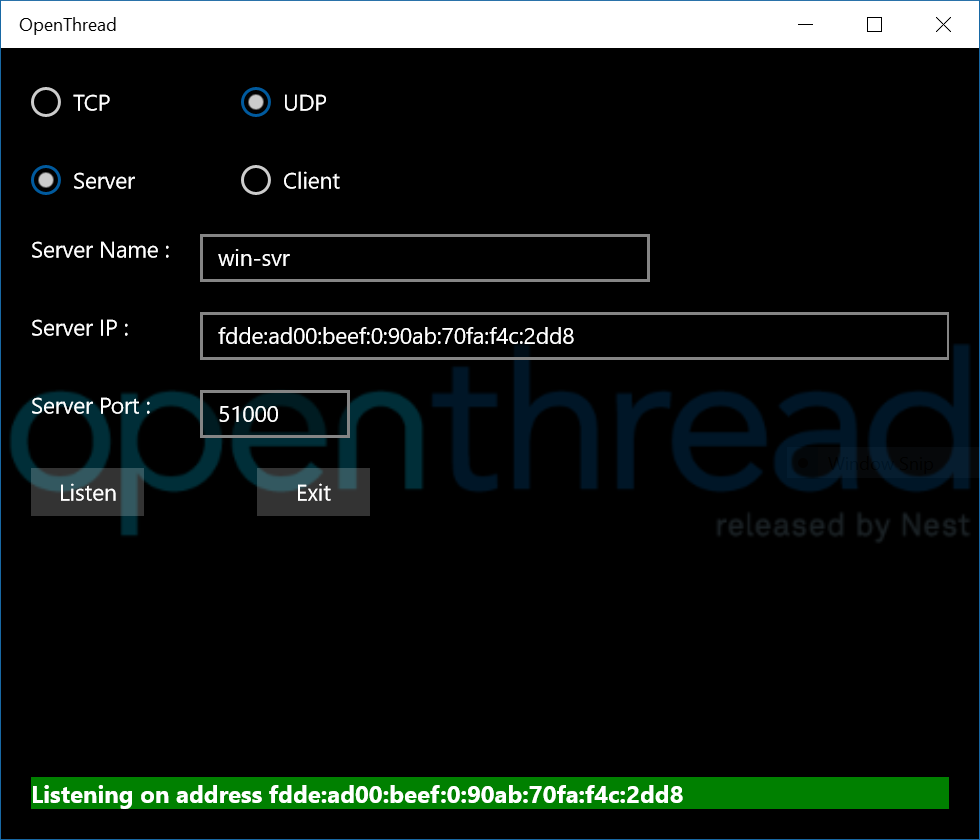980x840 pixels.
Task: Click the Server Port label
Action: click(91, 406)
